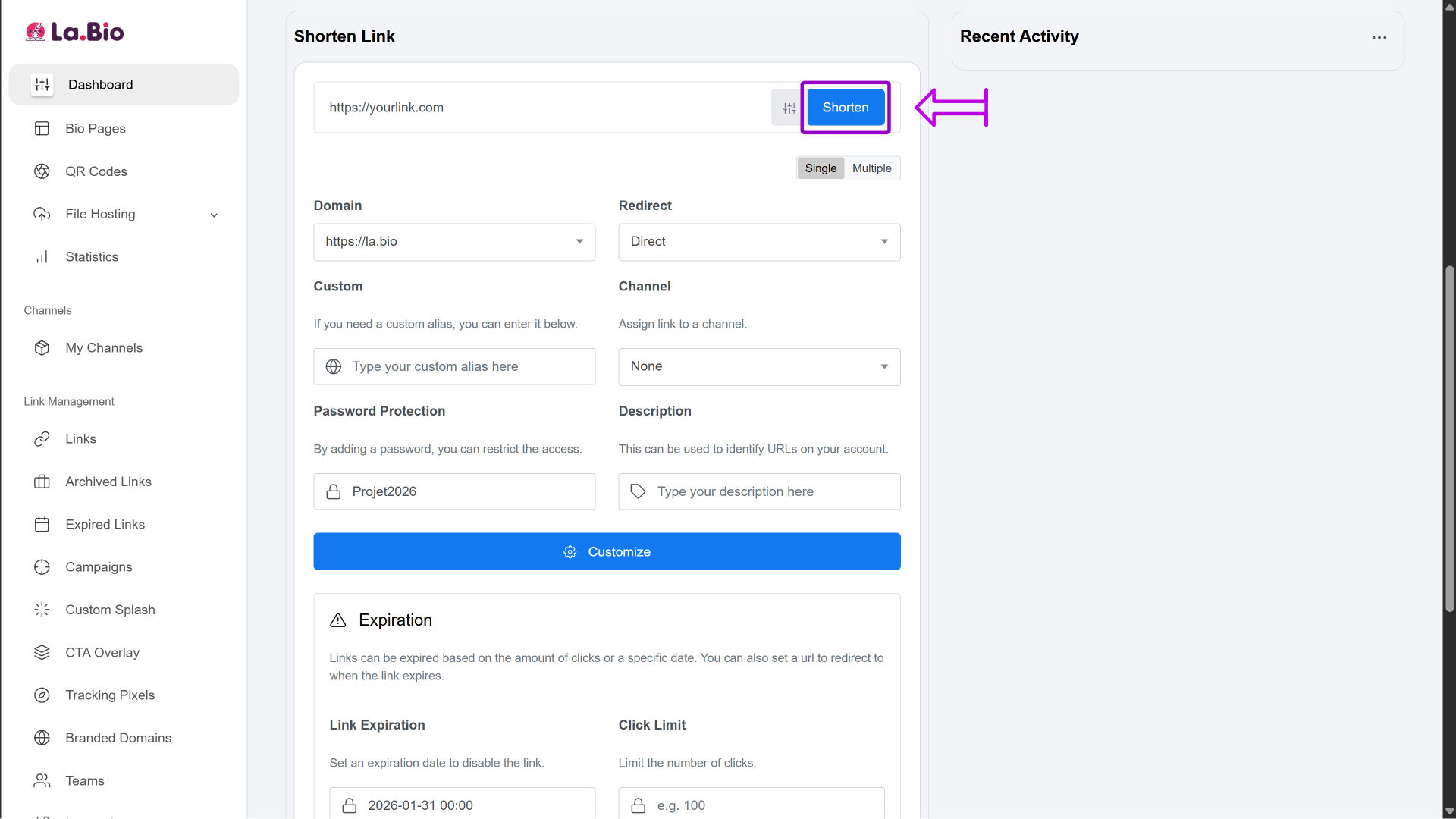Switch to Multiple link mode
1456x819 pixels.
click(871, 168)
